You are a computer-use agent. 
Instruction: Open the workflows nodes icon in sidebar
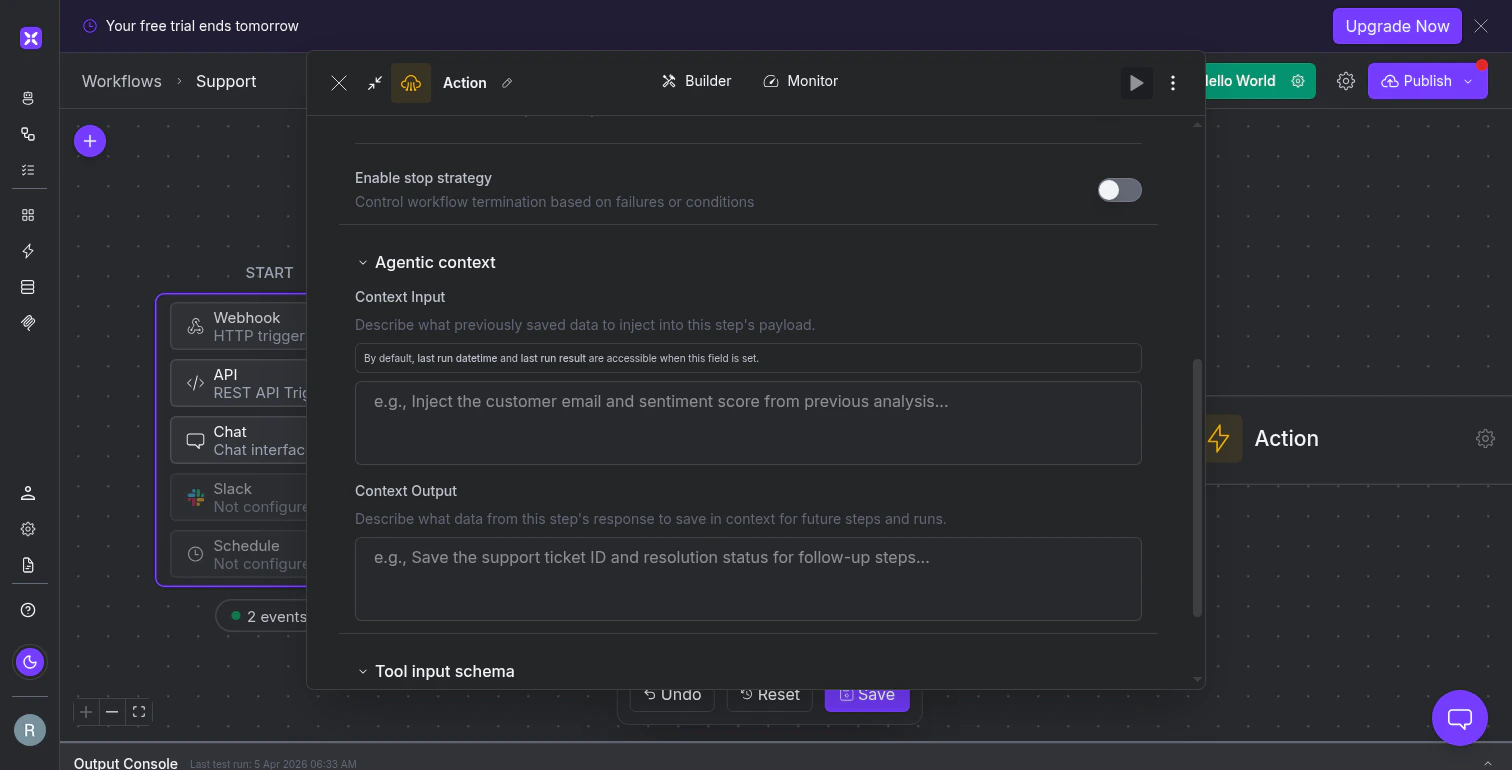tap(28, 134)
